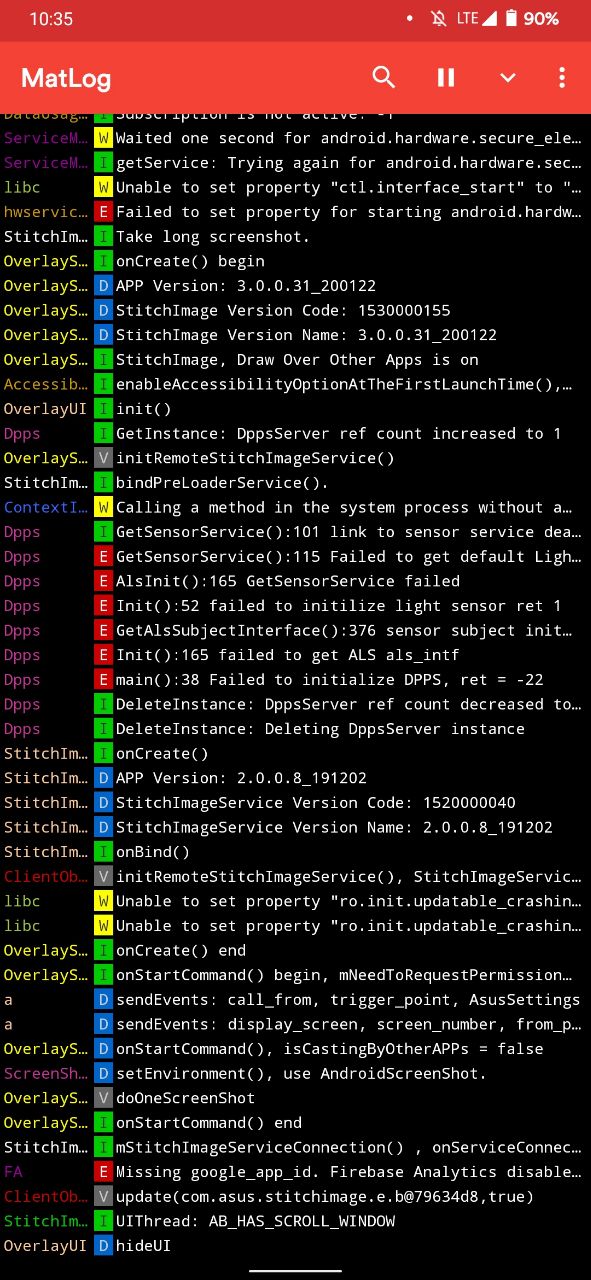Pause log recording with pause icon
591x1280 pixels.
446,77
